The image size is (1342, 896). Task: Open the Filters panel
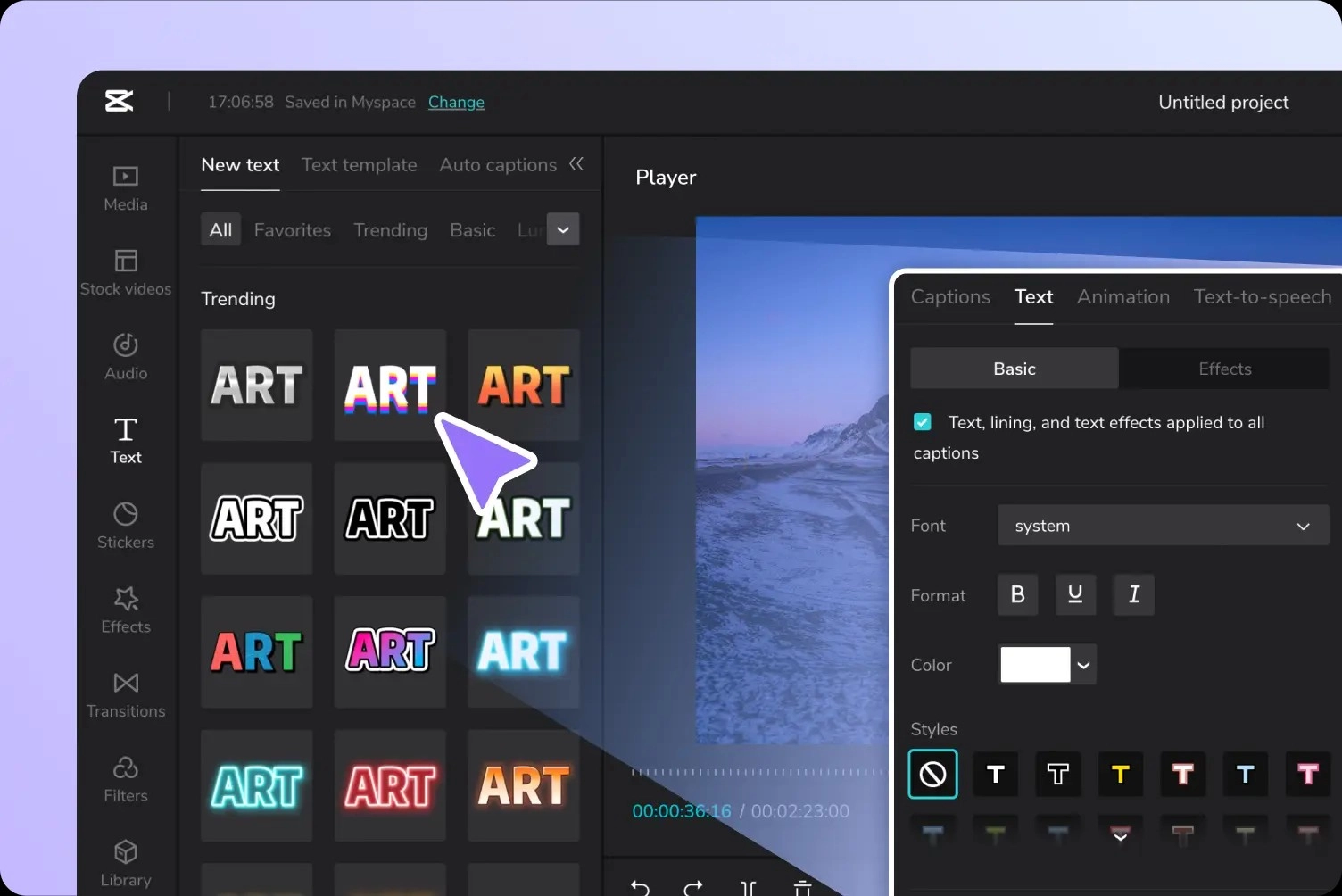pos(126,779)
